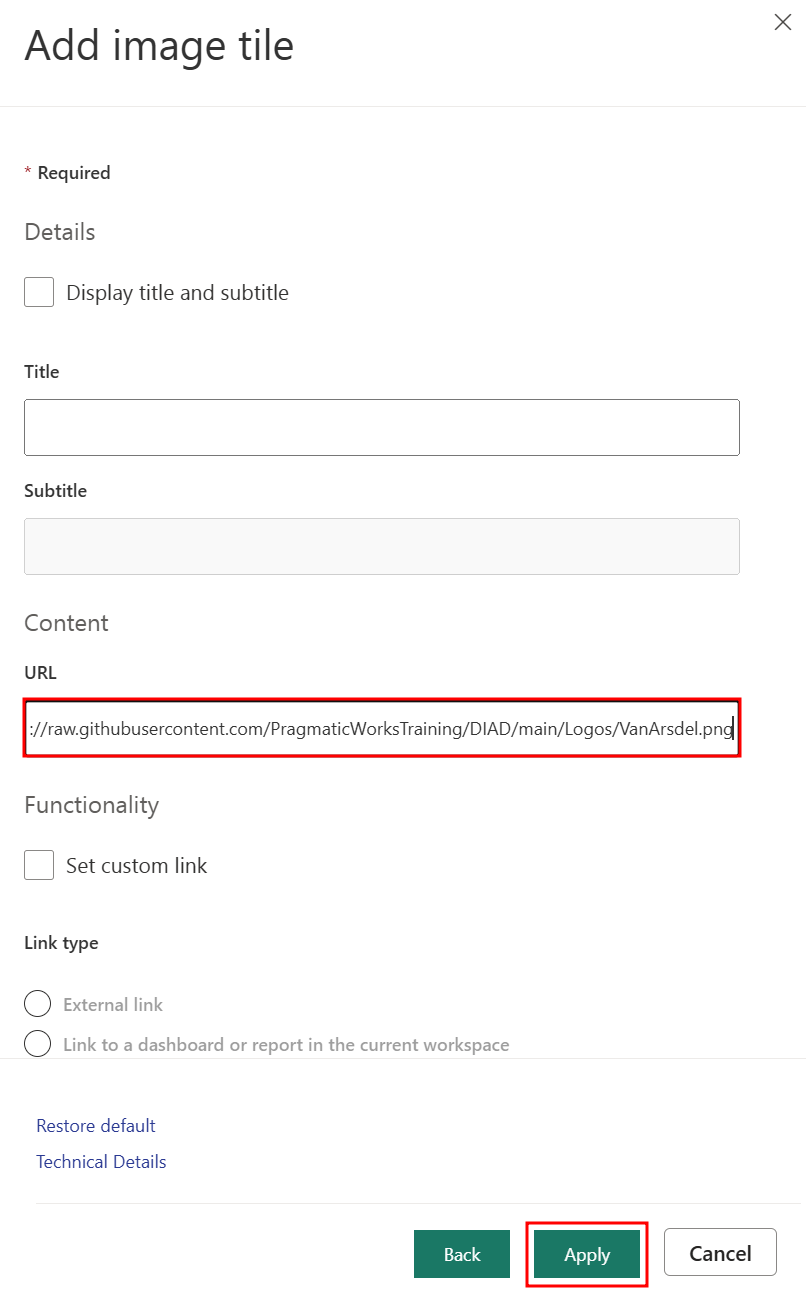Open the Restore default link

pyautogui.click(x=96, y=1126)
